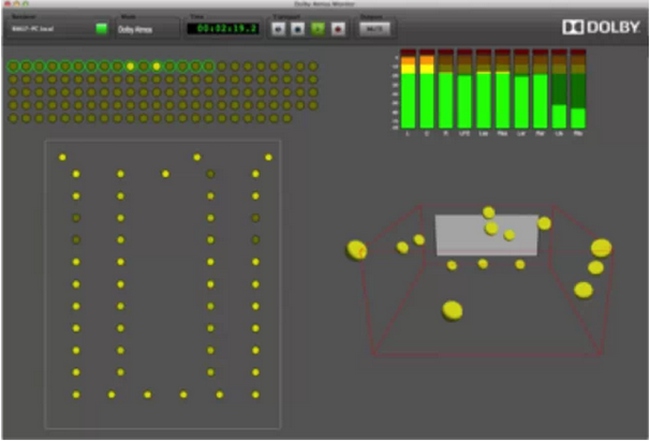
Task: Click the Lts channel level meter
Action: (559, 89)
